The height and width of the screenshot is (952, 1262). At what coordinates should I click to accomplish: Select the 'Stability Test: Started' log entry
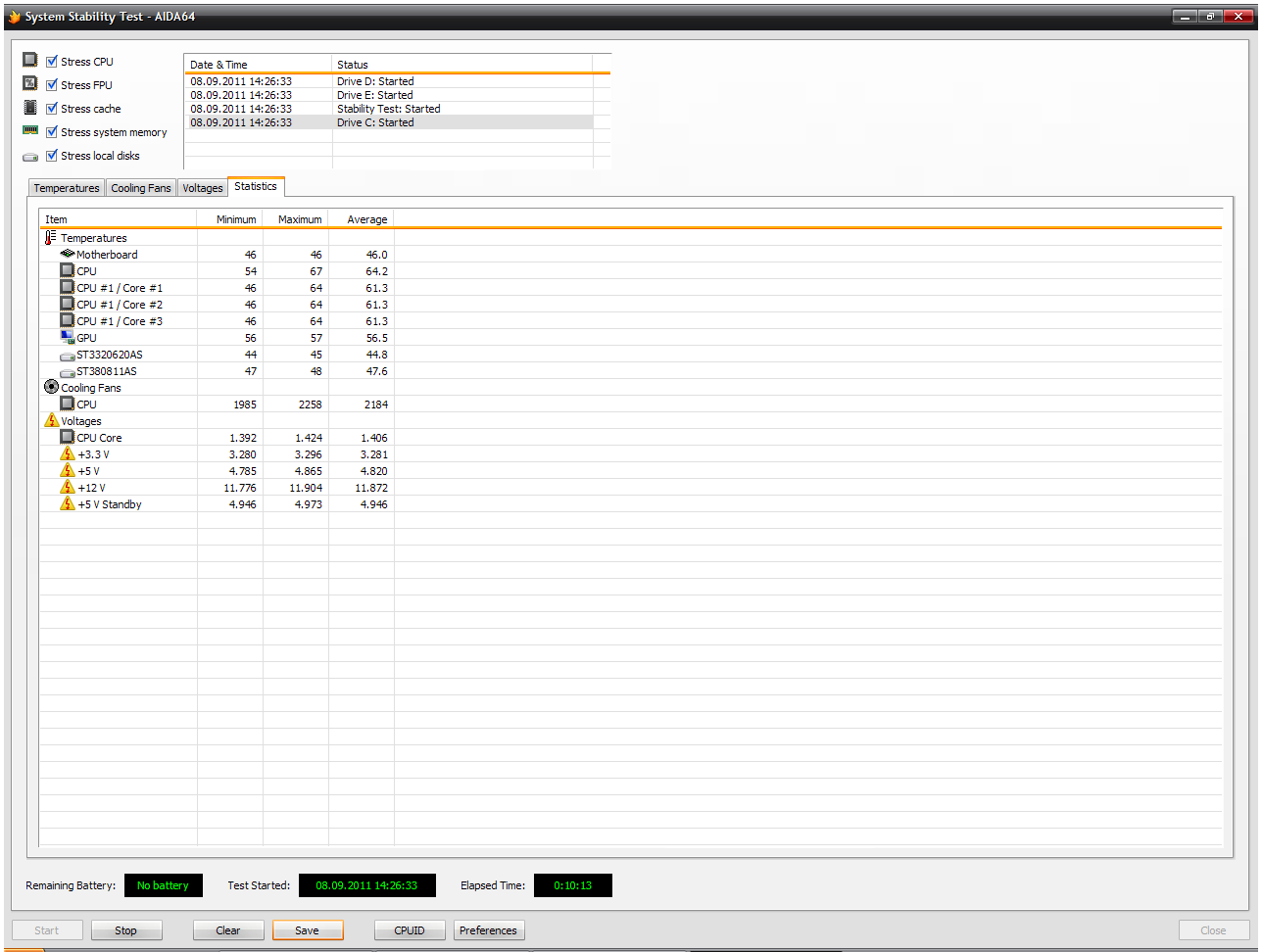389,109
